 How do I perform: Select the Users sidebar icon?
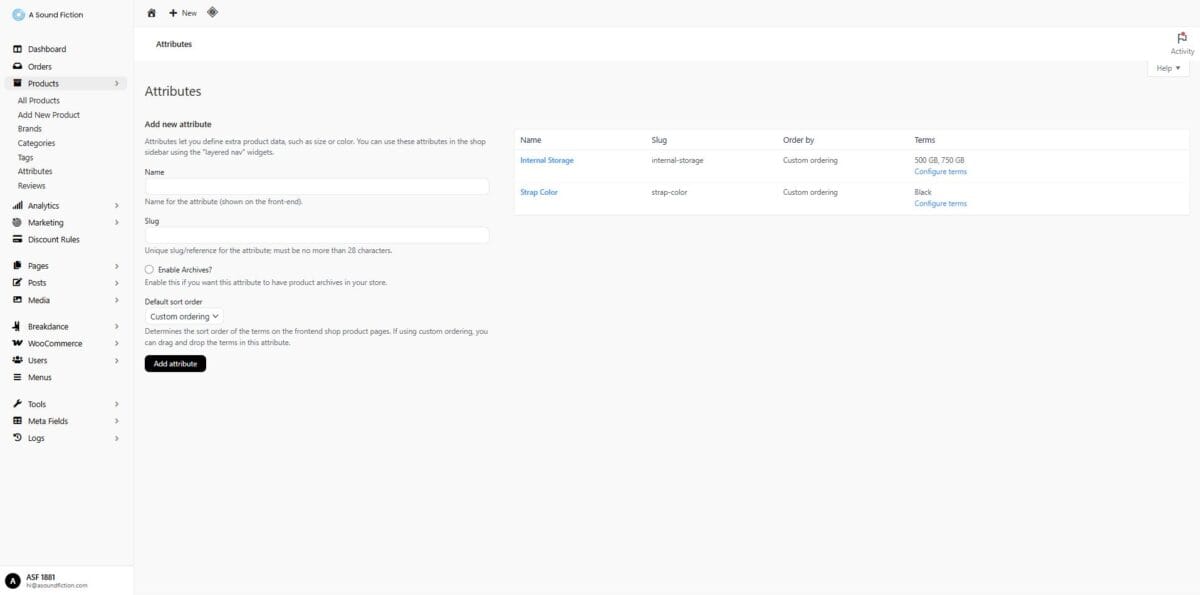pos(16,360)
